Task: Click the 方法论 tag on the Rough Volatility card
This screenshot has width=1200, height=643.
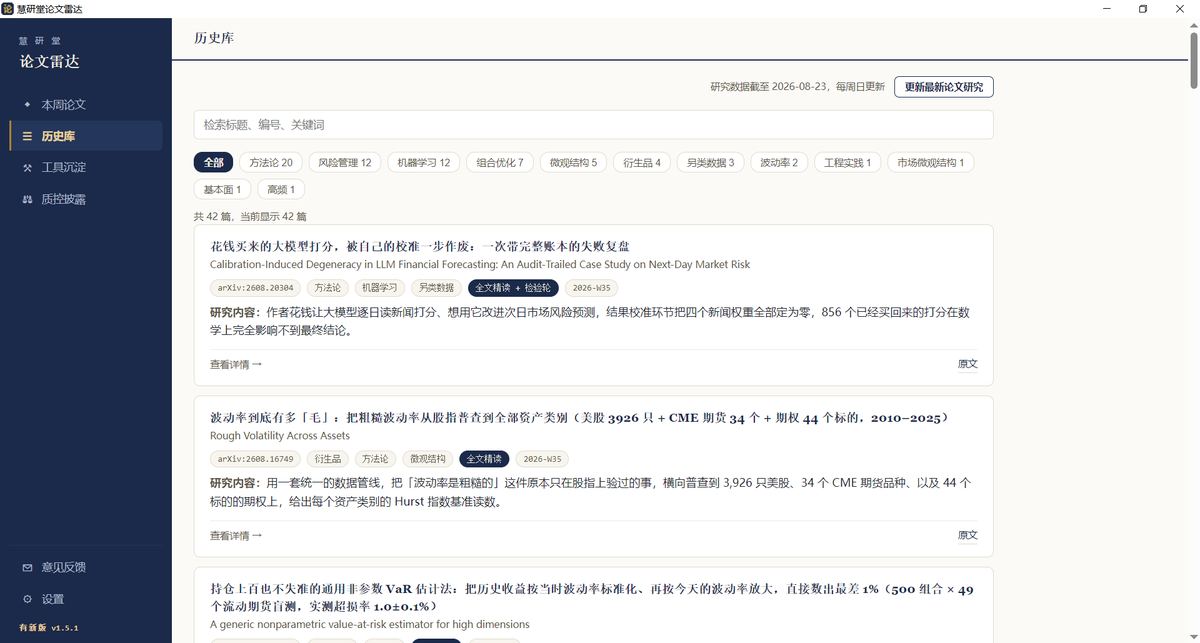Action: coord(375,459)
